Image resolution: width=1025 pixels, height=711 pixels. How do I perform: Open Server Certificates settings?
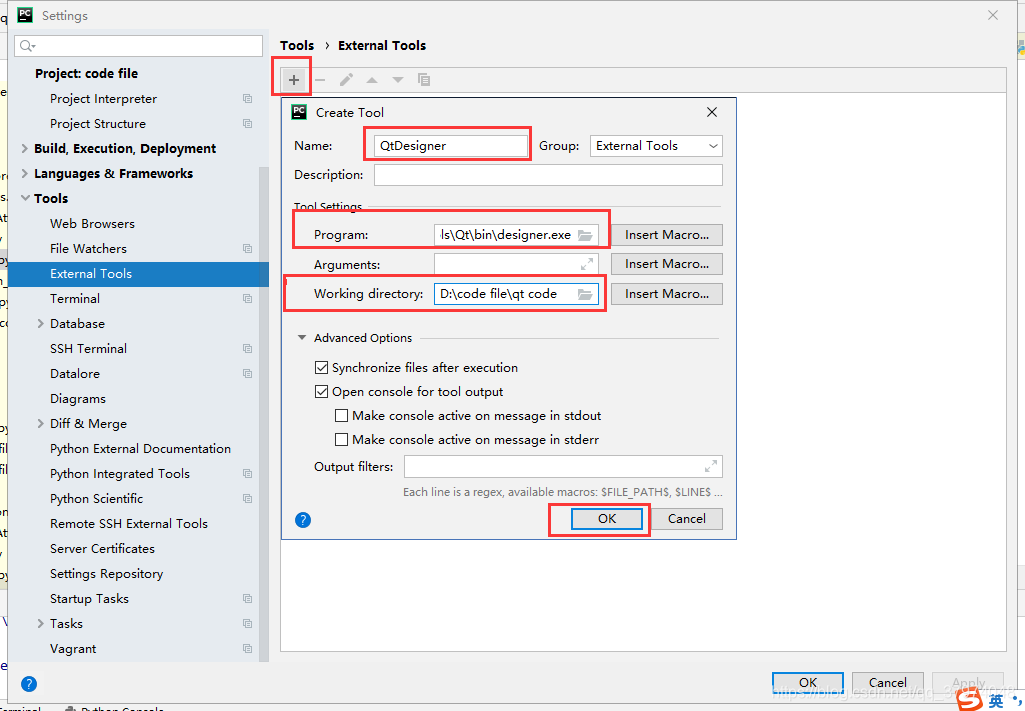click(x=103, y=549)
